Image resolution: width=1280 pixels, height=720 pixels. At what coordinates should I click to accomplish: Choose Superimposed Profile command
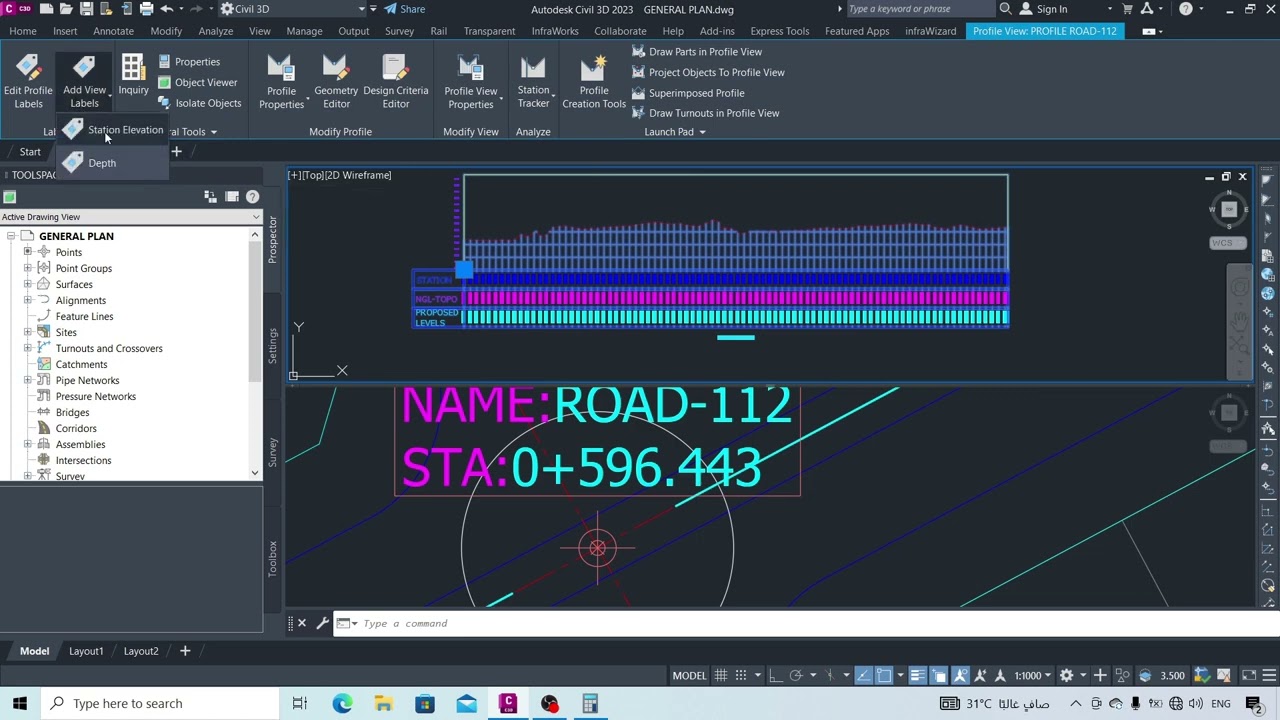point(688,93)
